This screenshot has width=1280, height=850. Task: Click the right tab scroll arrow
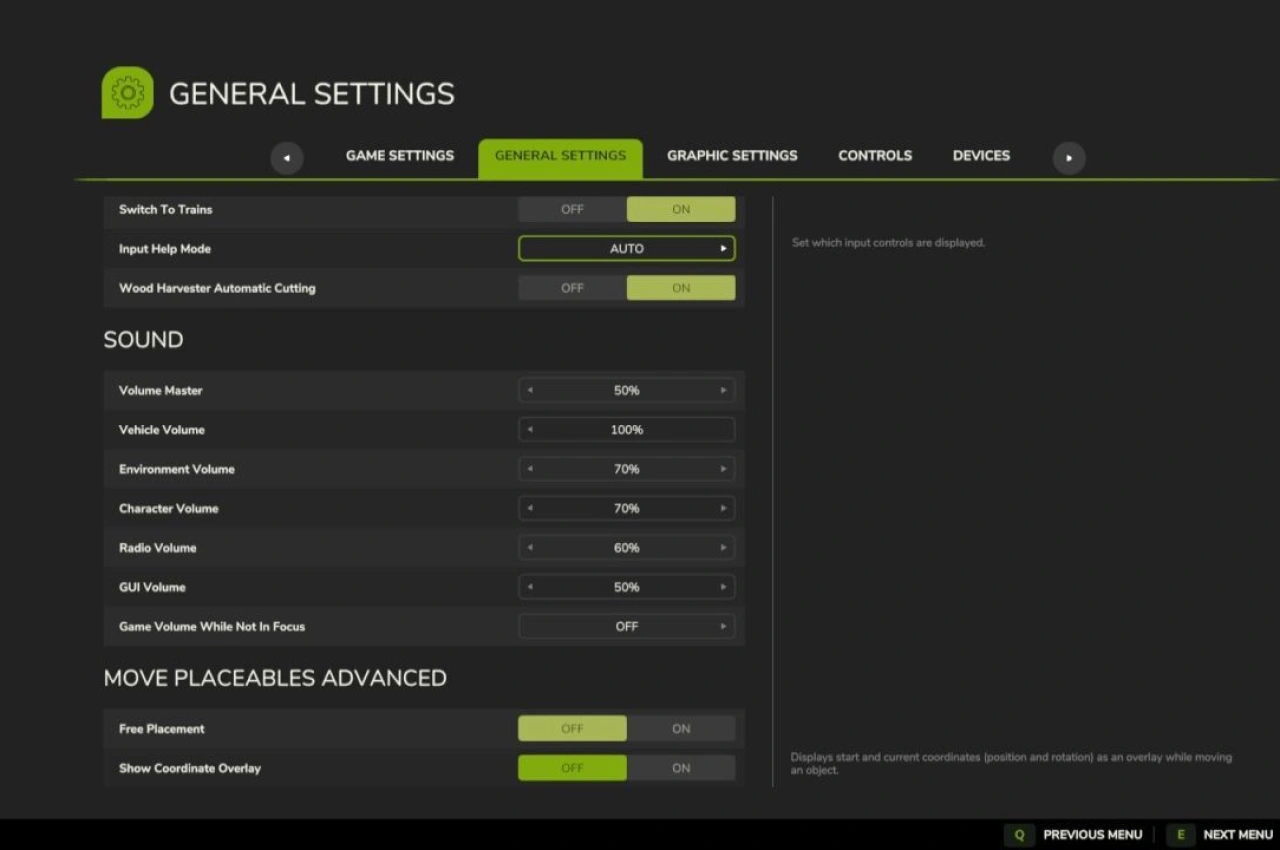click(x=1068, y=158)
